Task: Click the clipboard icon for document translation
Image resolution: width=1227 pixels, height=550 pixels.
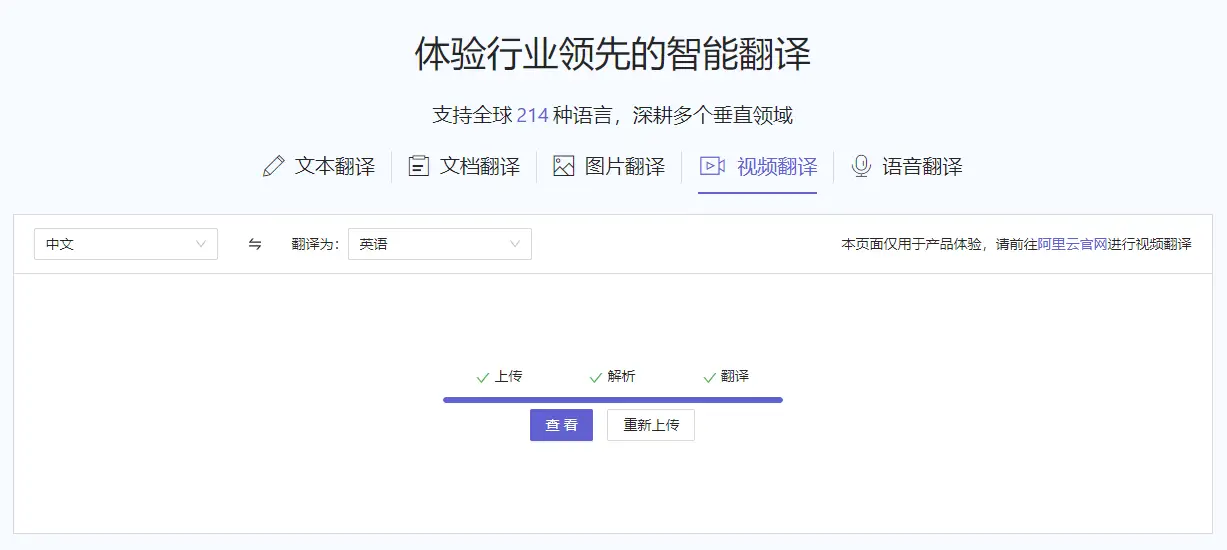Action: [419, 166]
